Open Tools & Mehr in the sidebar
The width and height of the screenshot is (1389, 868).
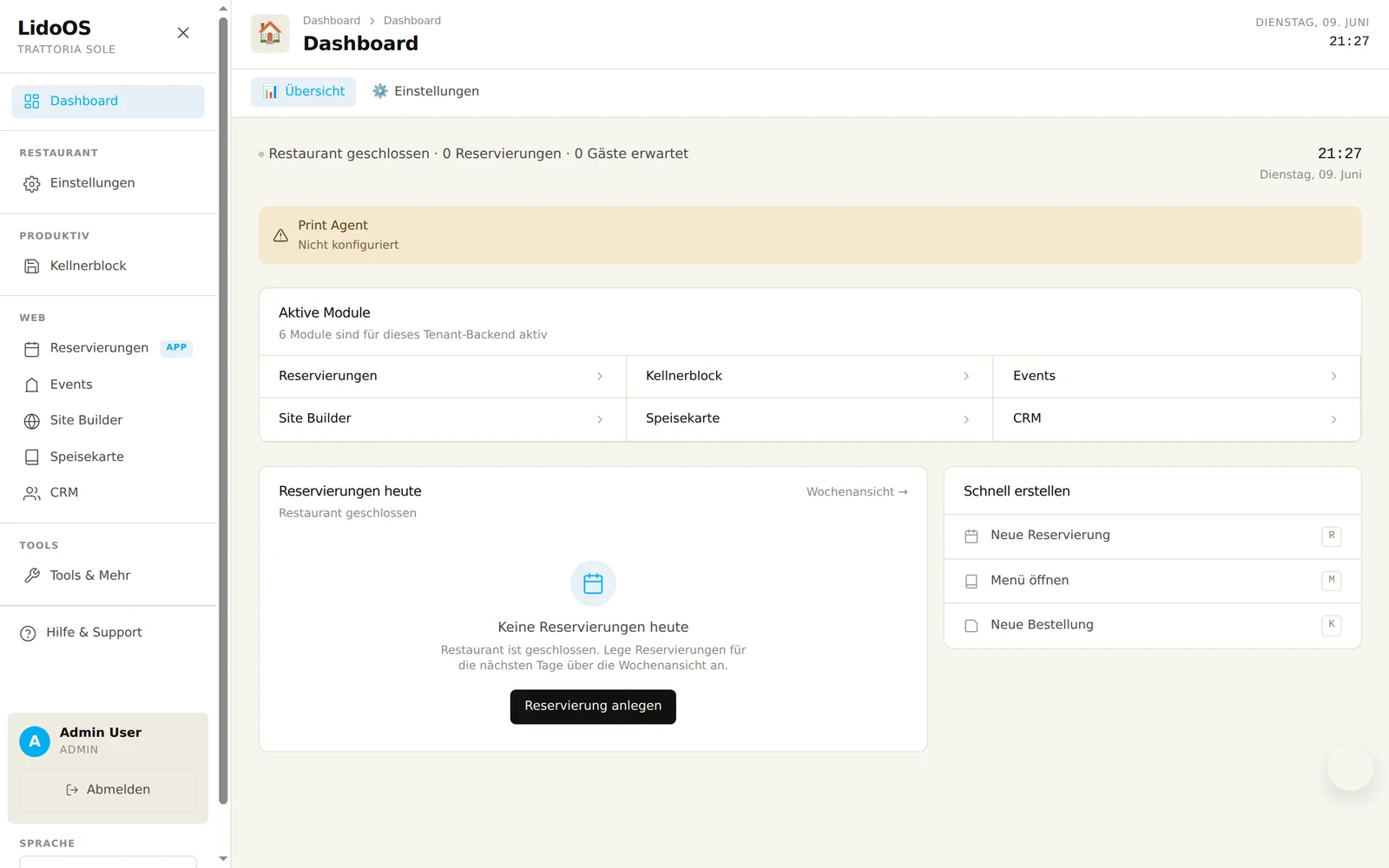(108, 575)
